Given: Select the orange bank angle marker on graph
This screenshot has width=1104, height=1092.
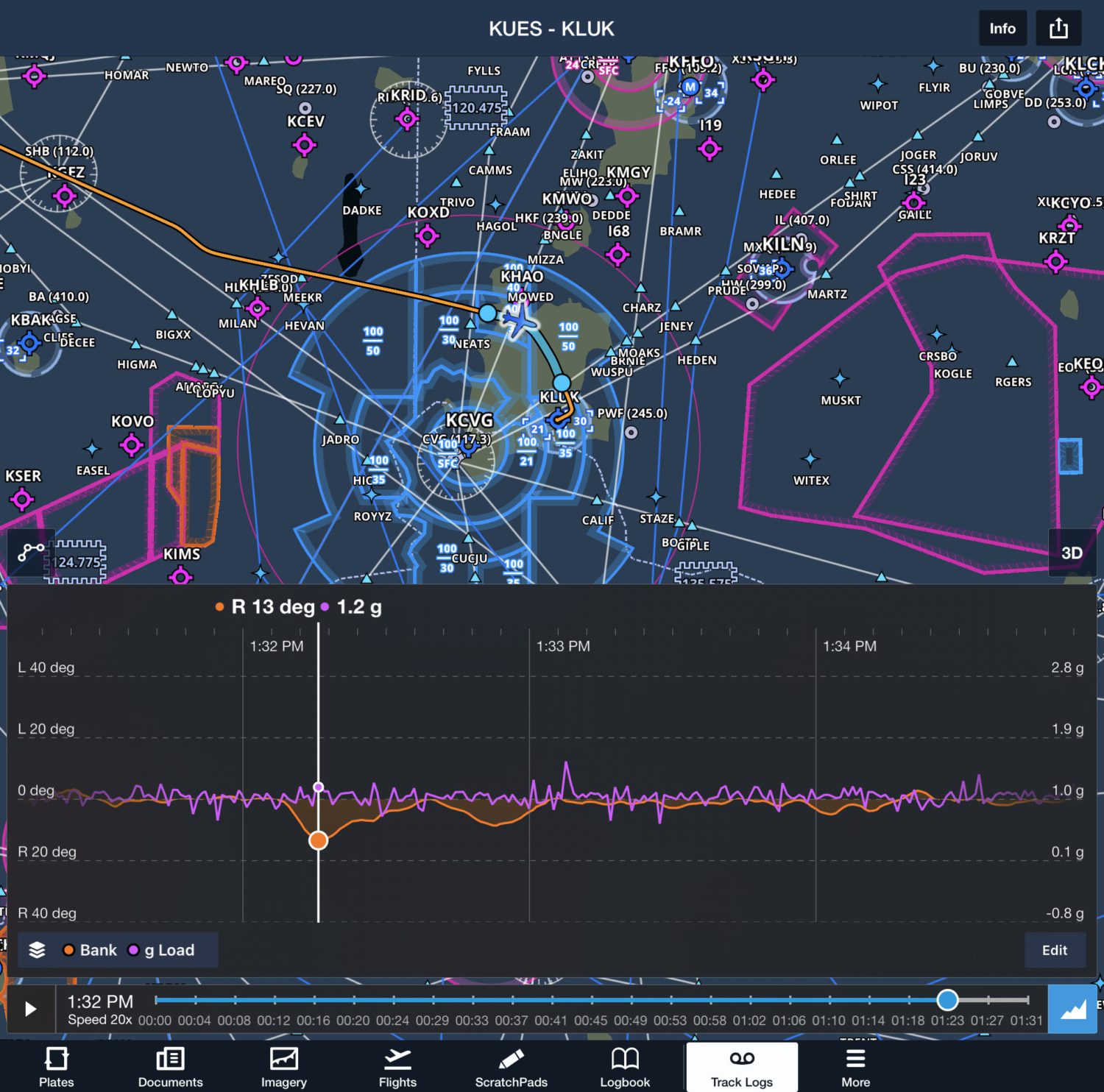Looking at the screenshot, I should [318, 840].
